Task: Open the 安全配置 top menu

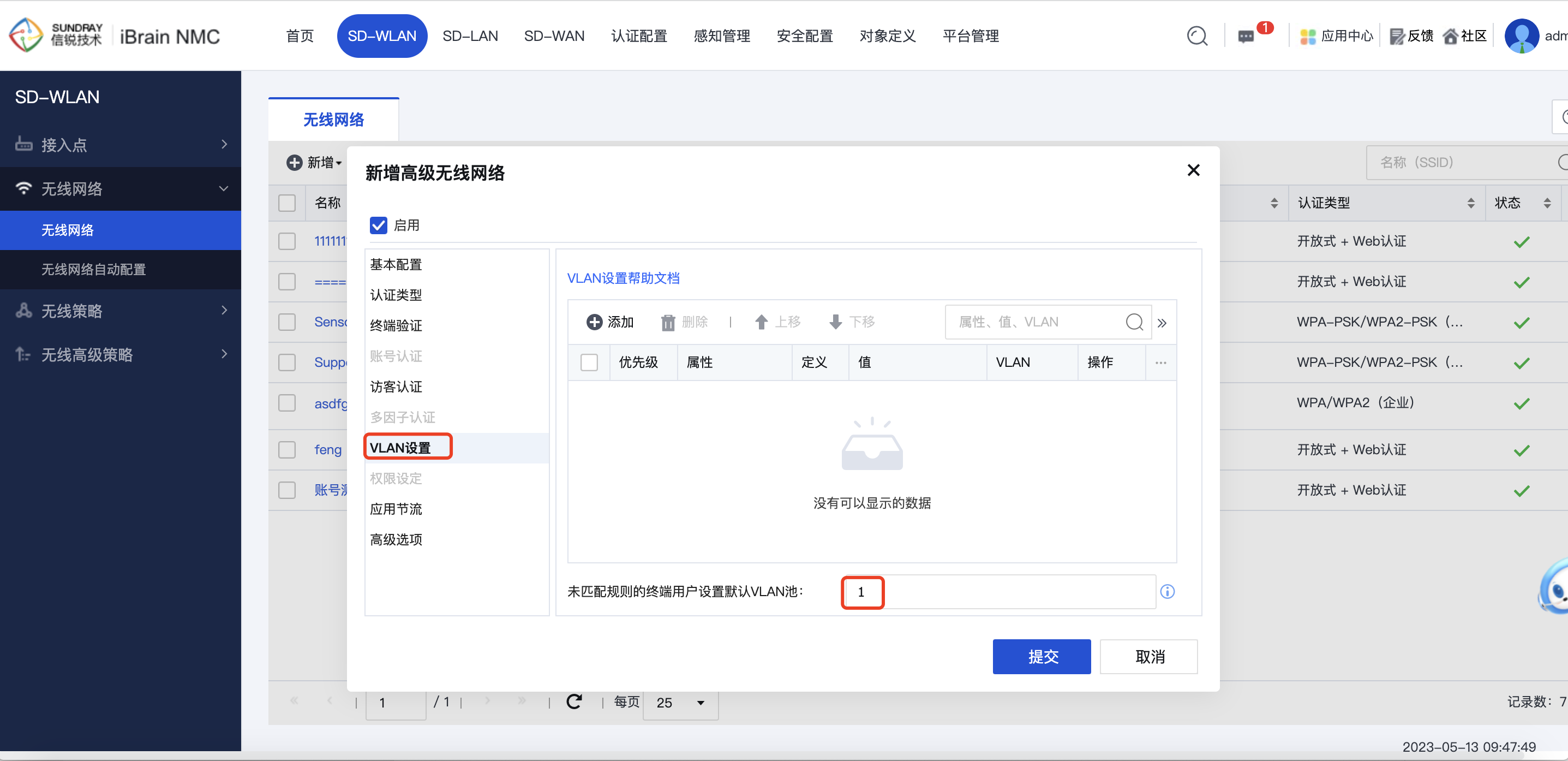Action: click(804, 36)
